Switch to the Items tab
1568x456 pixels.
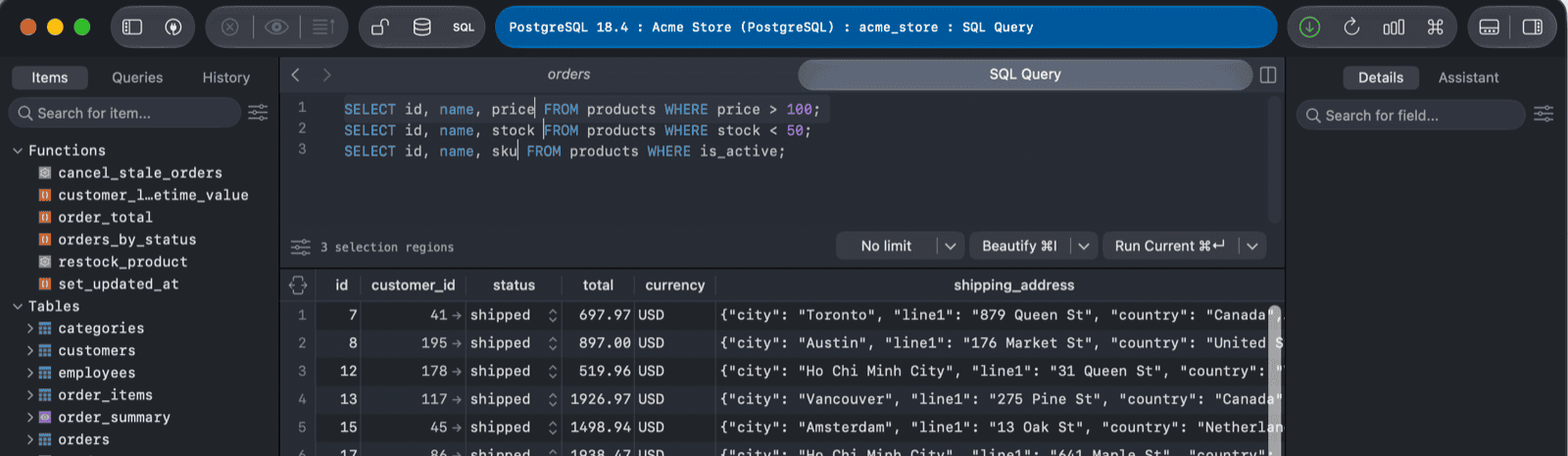50,77
